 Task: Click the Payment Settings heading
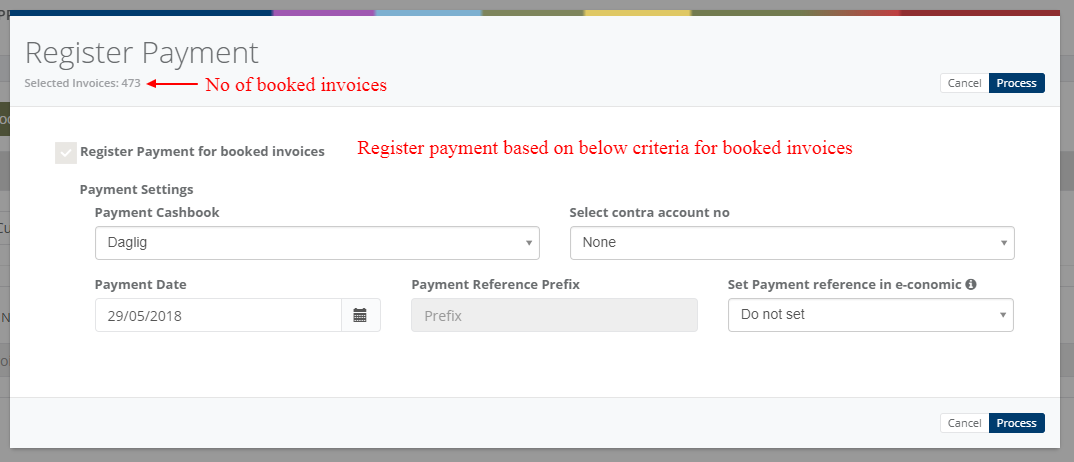pos(136,189)
